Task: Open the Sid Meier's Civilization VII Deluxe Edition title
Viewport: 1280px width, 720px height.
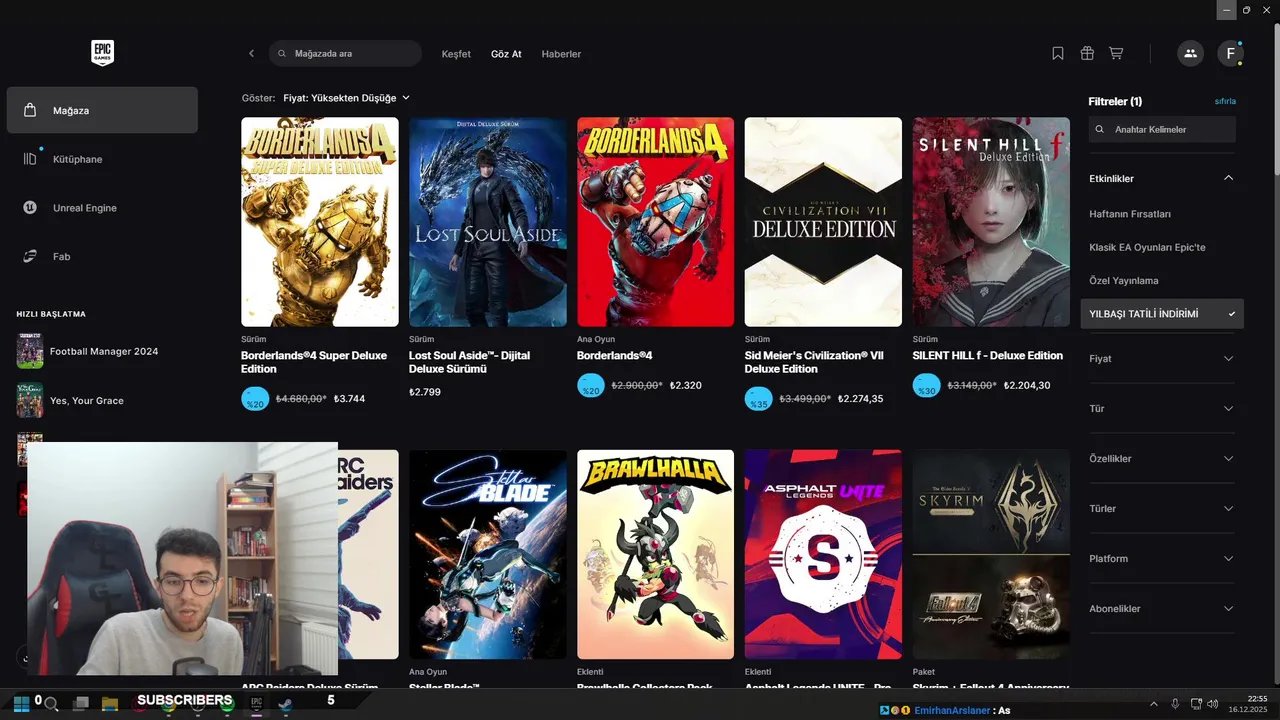Action: click(814, 362)
